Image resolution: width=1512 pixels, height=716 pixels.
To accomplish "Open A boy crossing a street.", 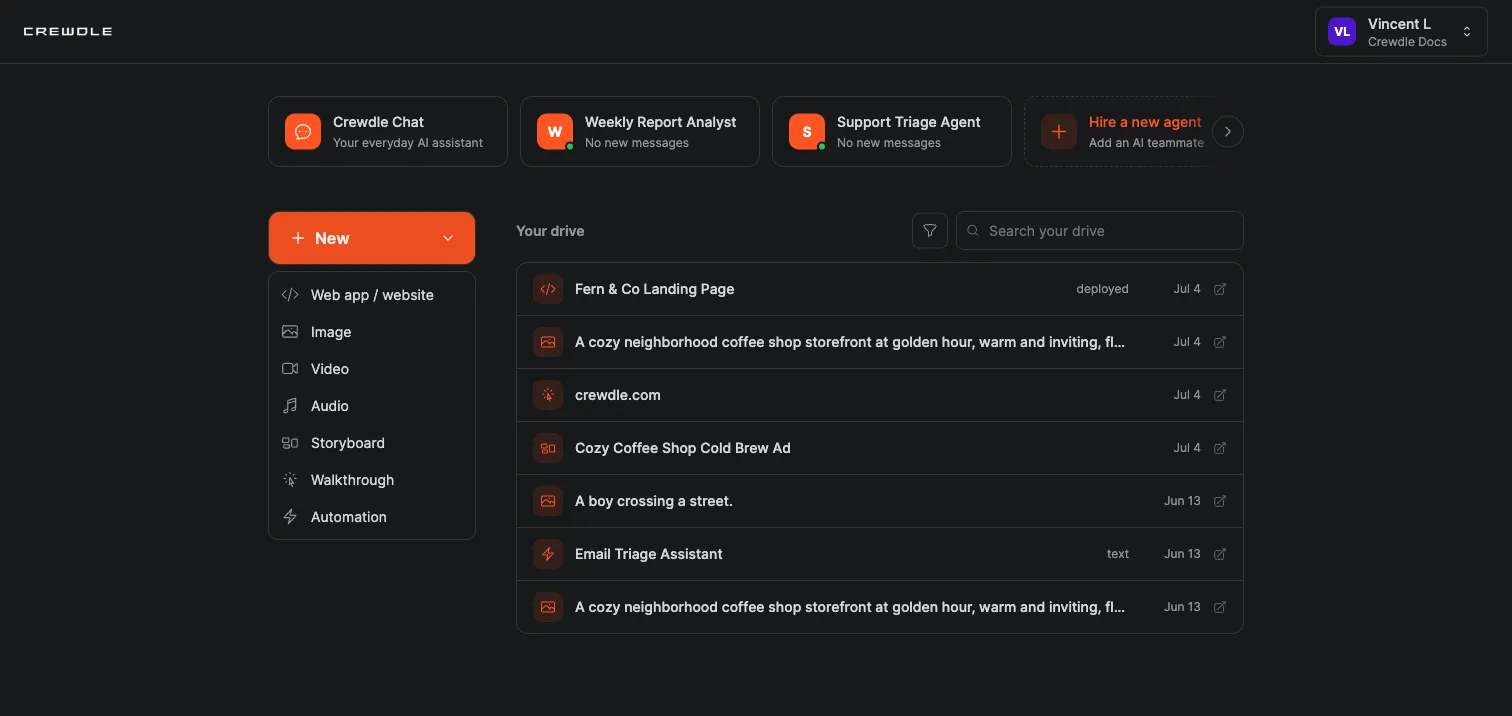I will (880, 501).
